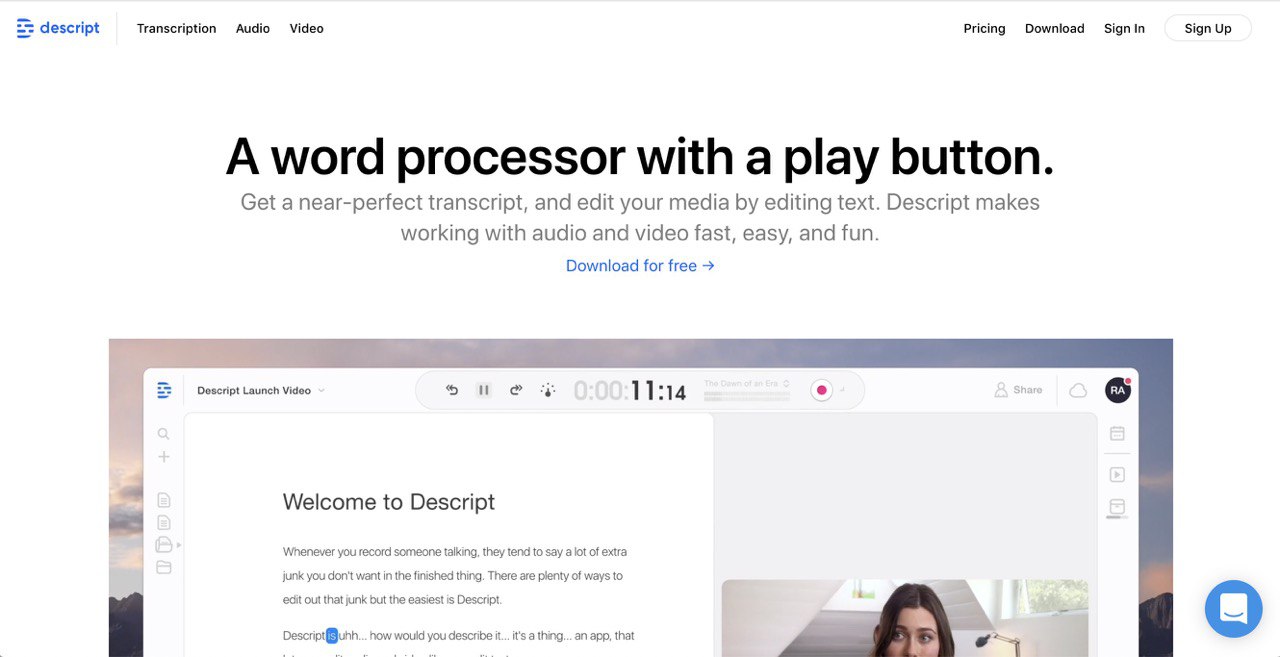Click the Descript app logo in demo window
Viewport: 1280px width, 657px height.
(165, 390)
